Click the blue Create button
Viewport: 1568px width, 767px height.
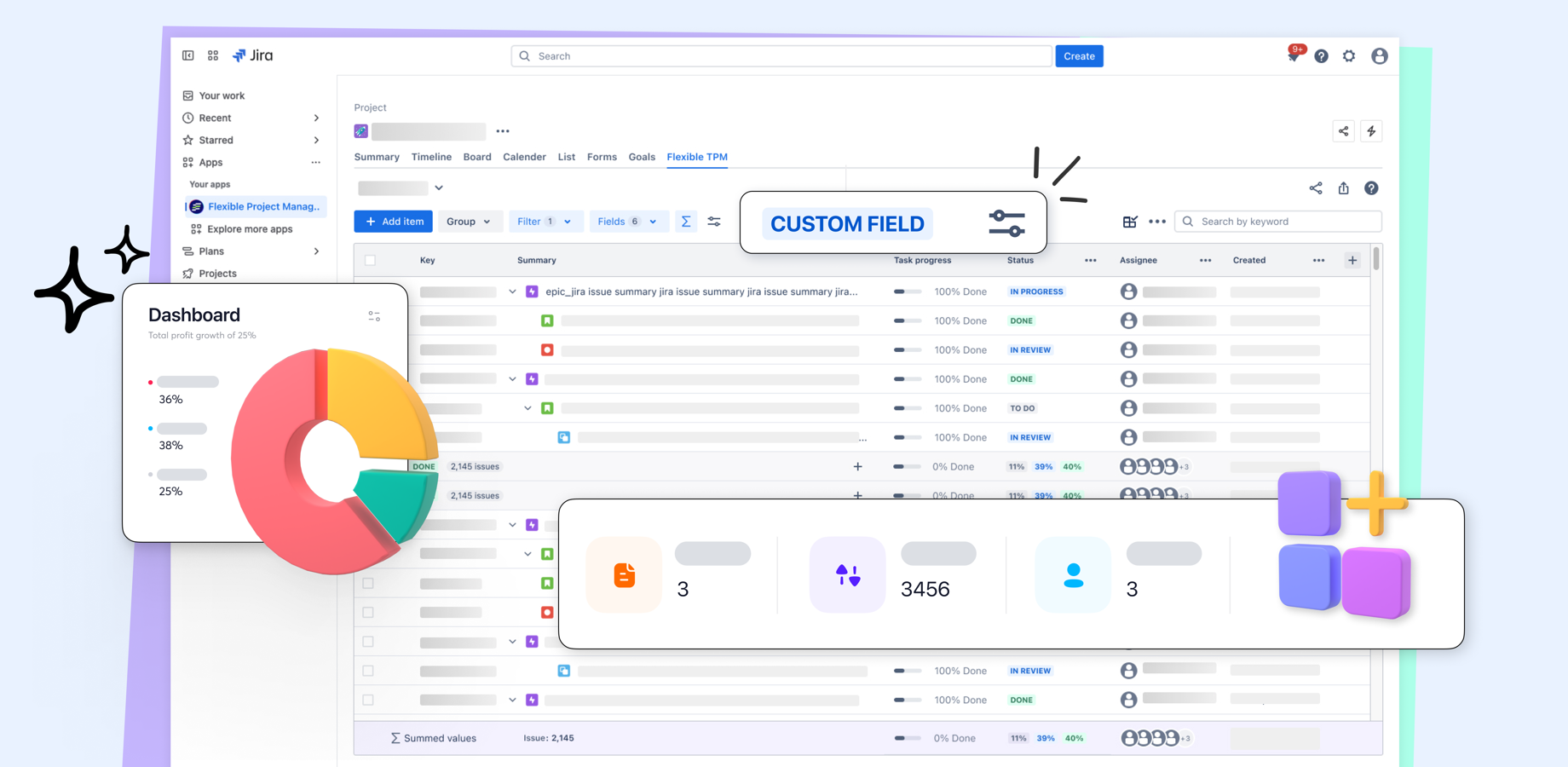(1079, 56)
